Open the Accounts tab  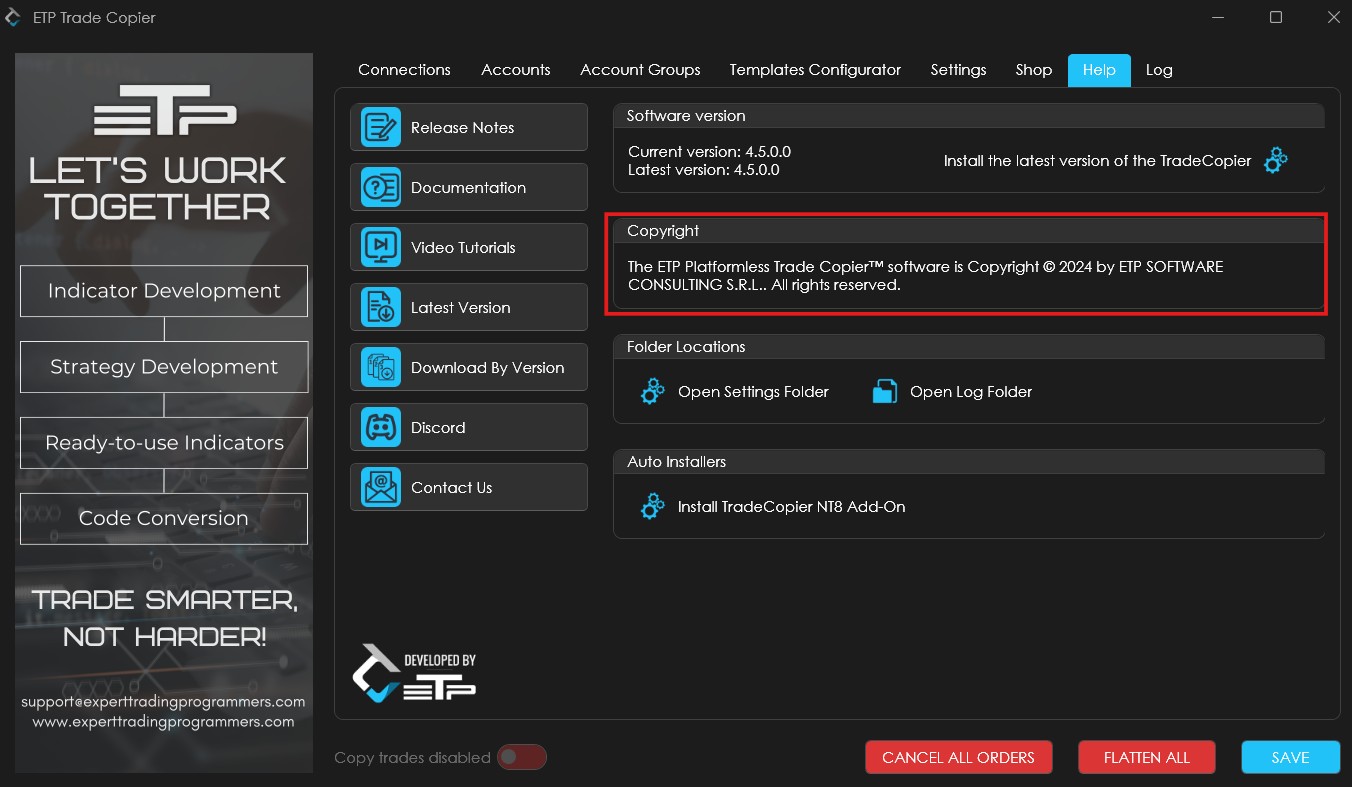pyautogui.click(x=515, y=70)
